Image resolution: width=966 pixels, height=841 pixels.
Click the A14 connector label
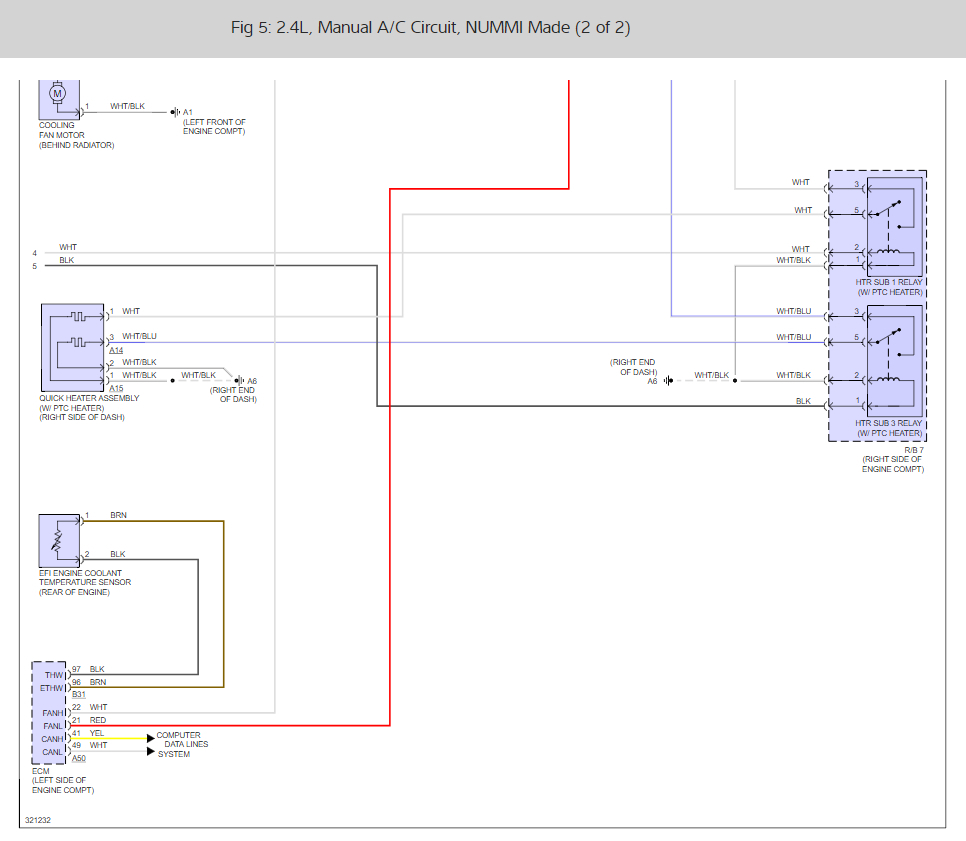pos(117,351)
